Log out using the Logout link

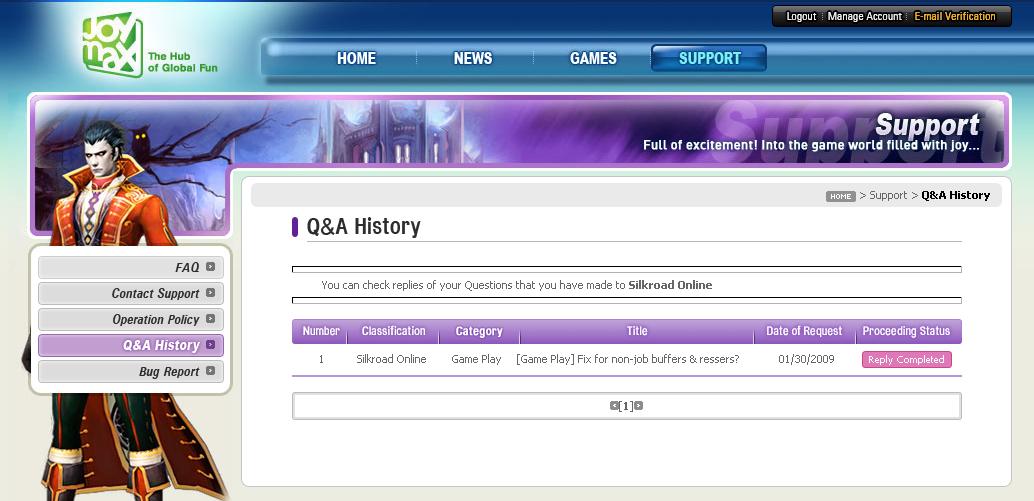point(801,17)
